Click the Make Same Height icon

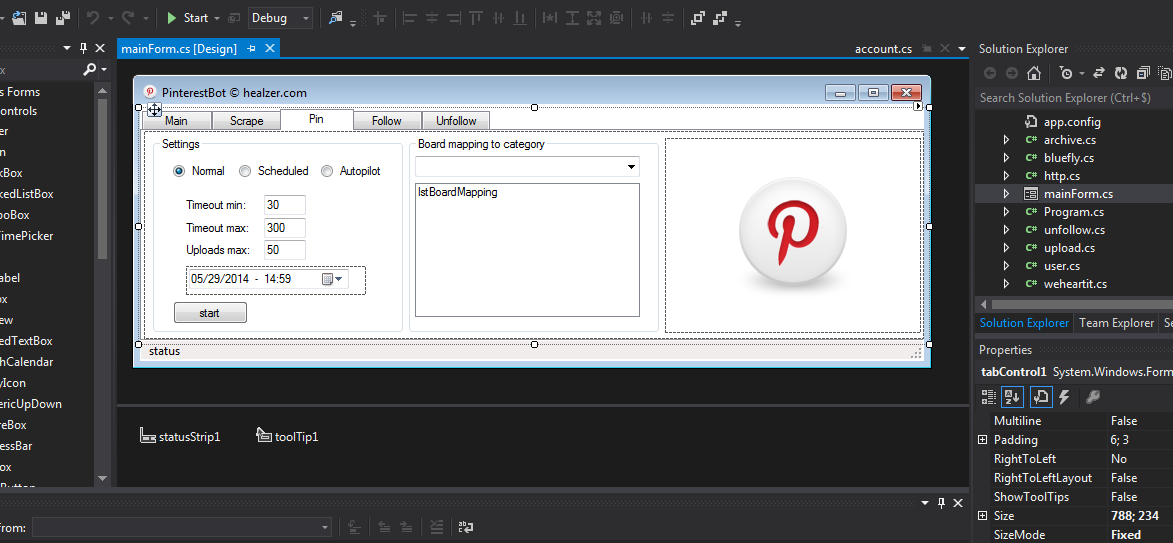coord(572,17)
